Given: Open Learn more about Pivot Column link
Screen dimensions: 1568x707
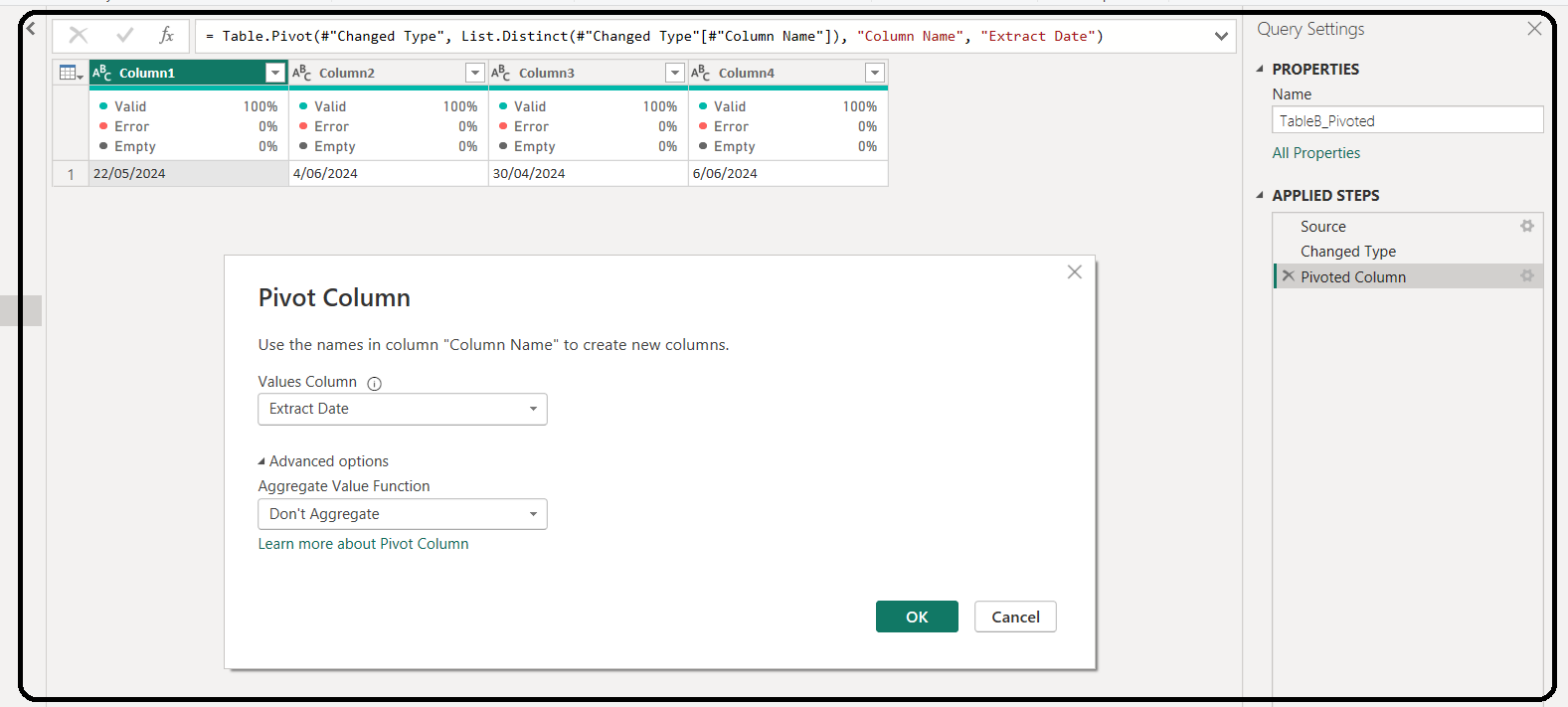Looking at the screenshot, I should point(363,544).
